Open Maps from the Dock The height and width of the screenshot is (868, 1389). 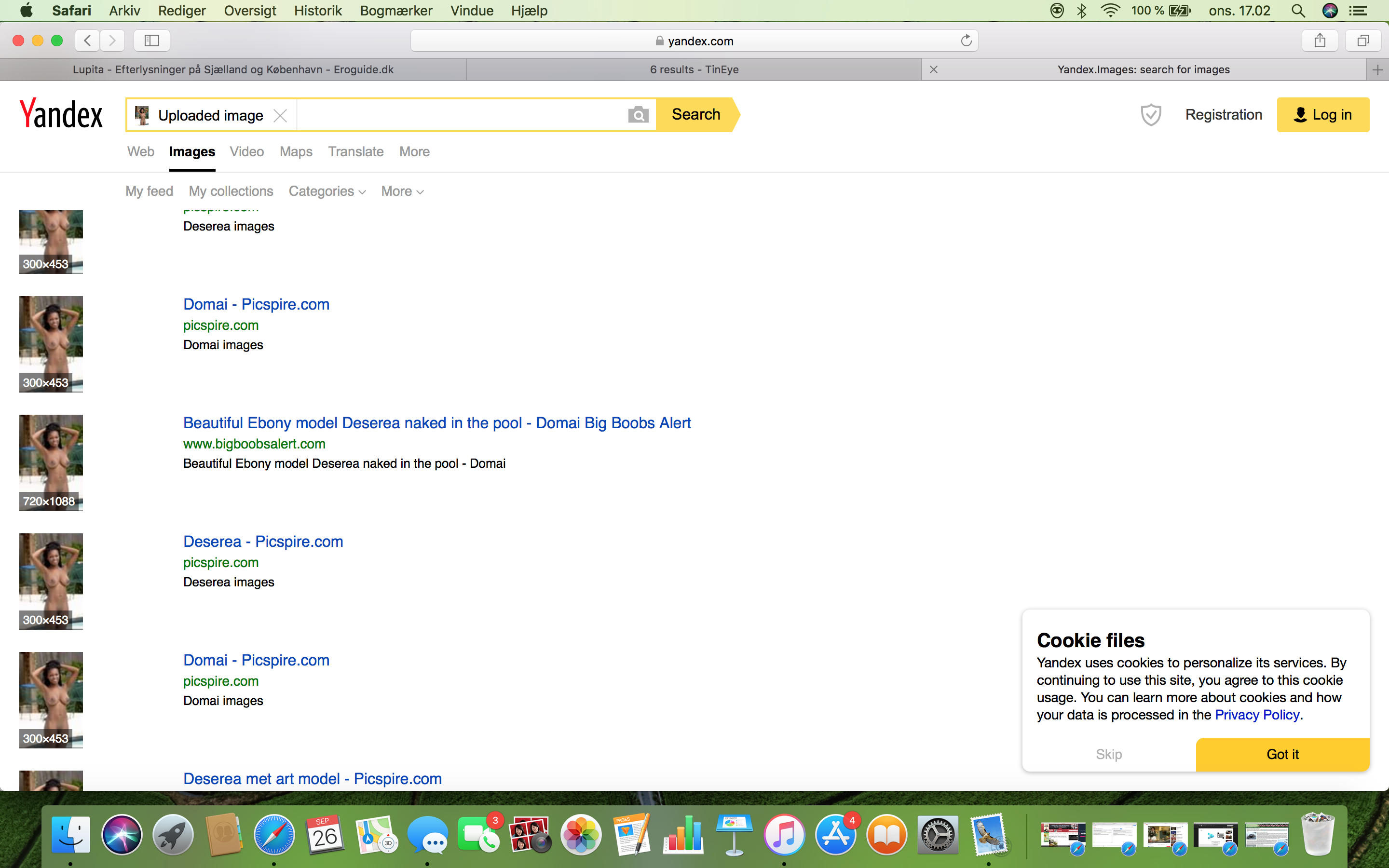click(x=377, y=834)
